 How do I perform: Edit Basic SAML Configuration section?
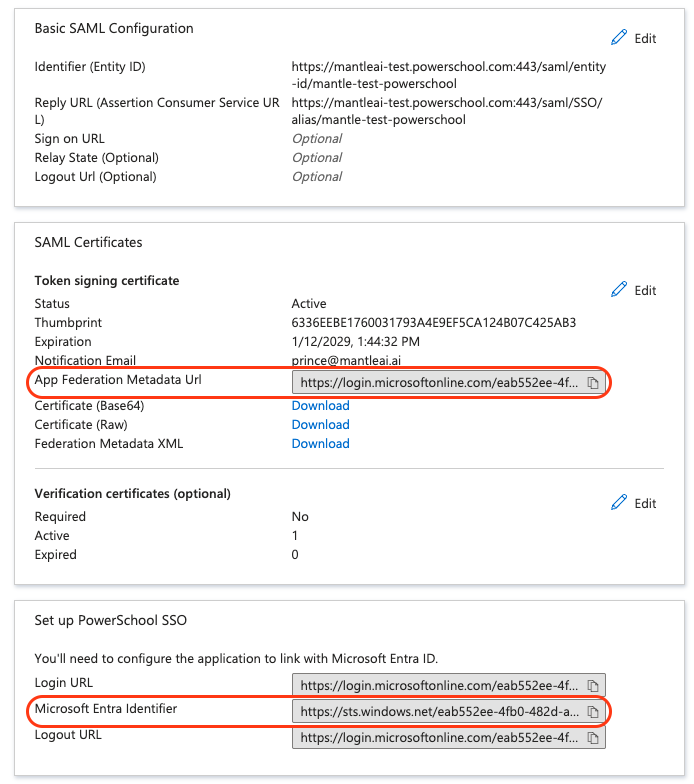(645, 39)
